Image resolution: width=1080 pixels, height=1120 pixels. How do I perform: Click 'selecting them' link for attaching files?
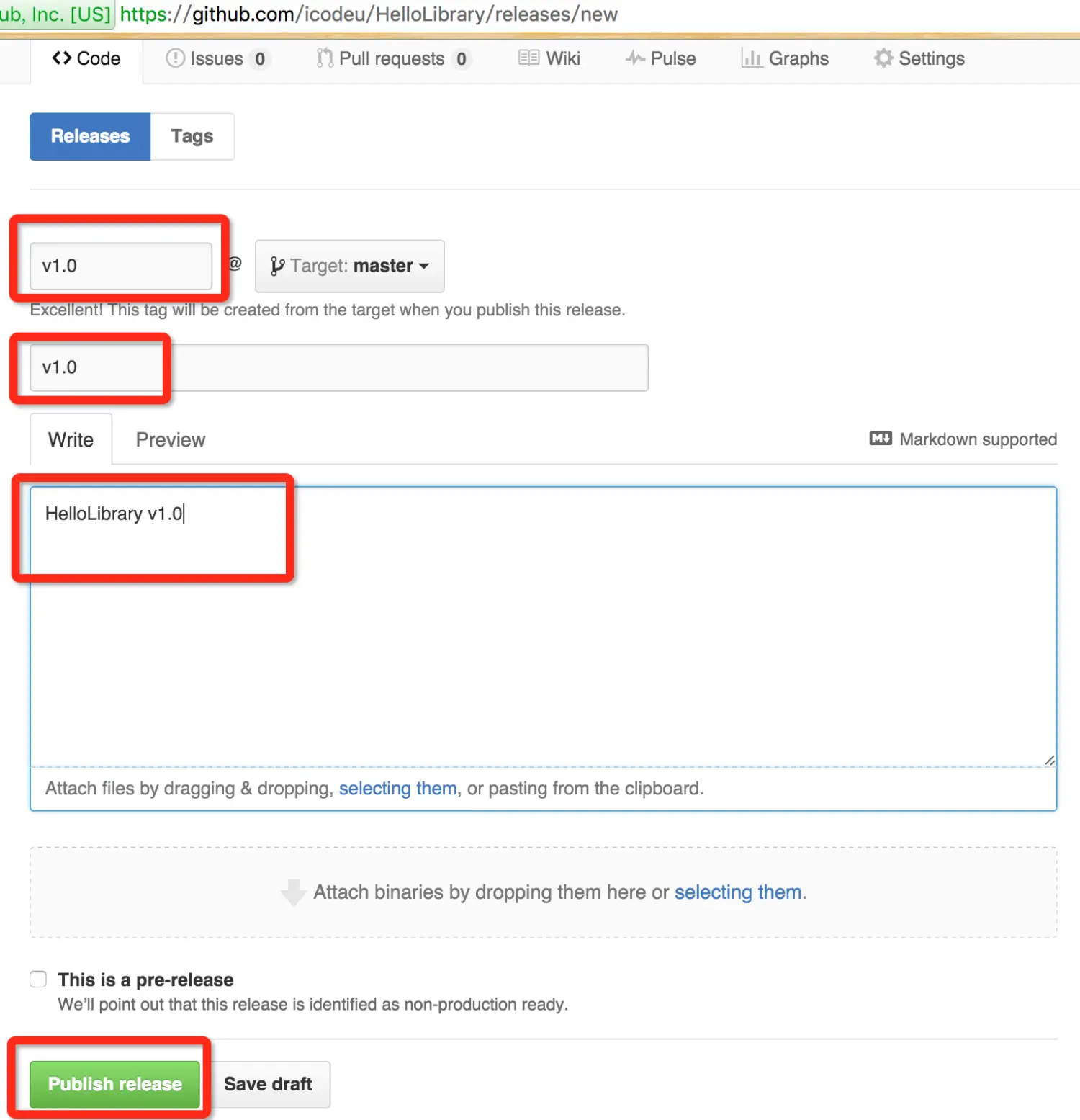point(397,789)
